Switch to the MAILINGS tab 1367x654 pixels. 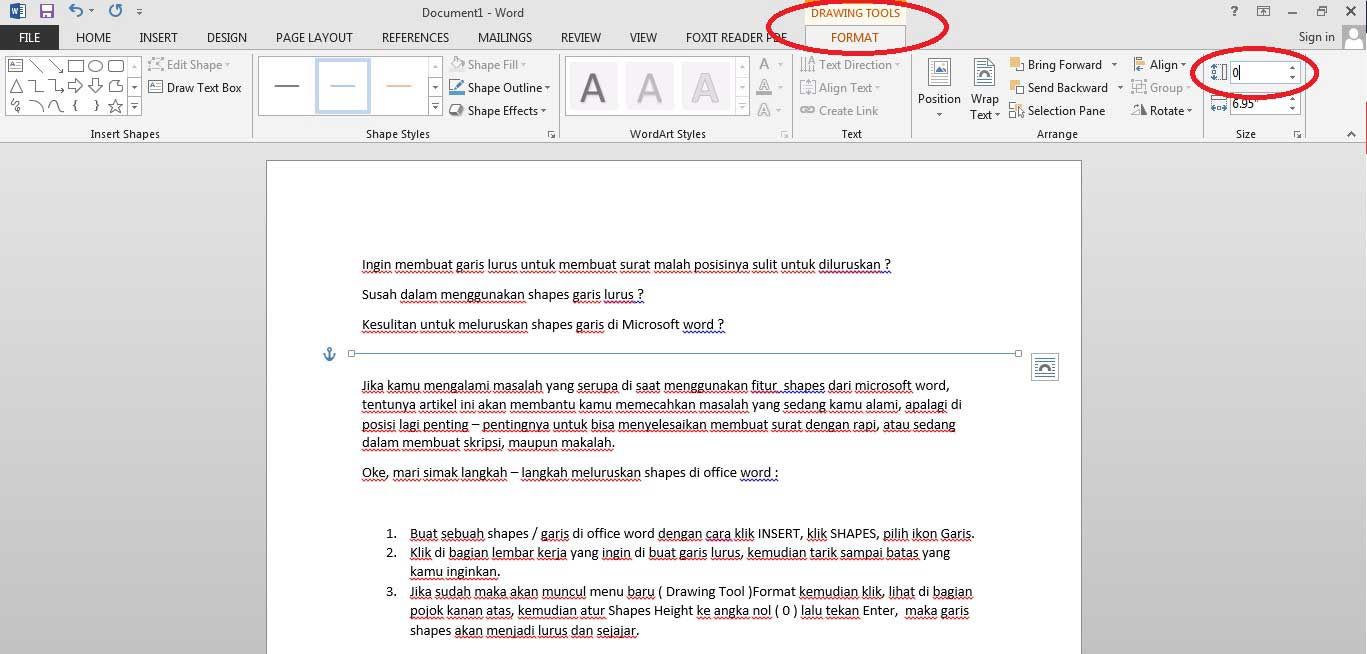point(505,37)
